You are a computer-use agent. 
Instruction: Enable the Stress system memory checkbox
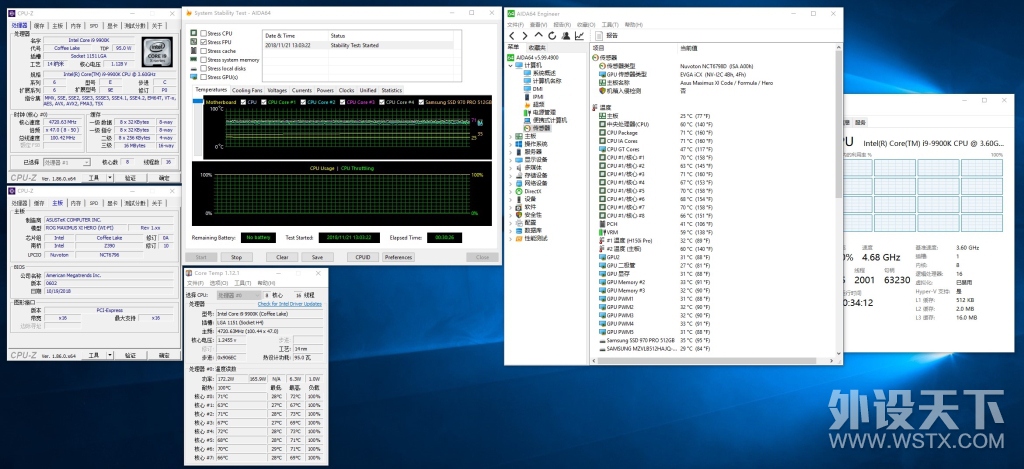204,59
